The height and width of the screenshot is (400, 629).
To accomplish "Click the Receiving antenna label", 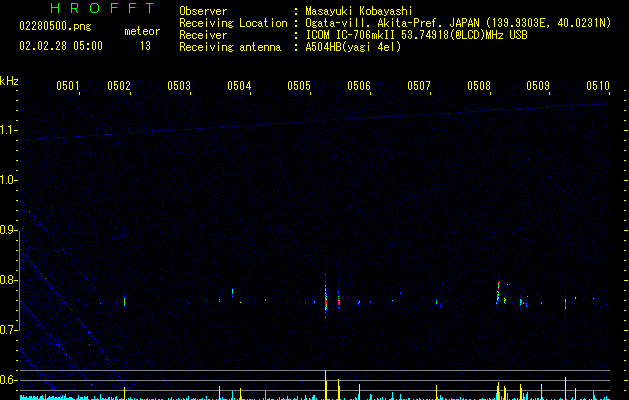I will click(230, 47).
